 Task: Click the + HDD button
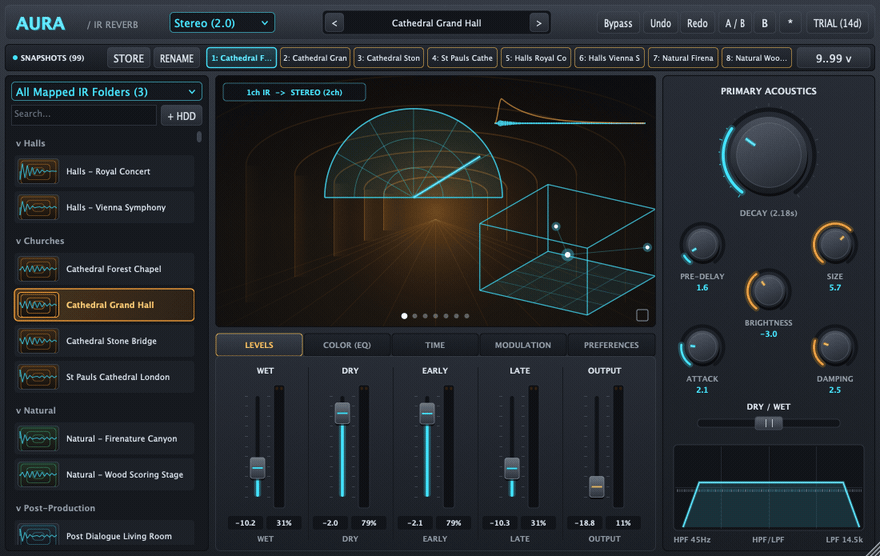(181, 116)
